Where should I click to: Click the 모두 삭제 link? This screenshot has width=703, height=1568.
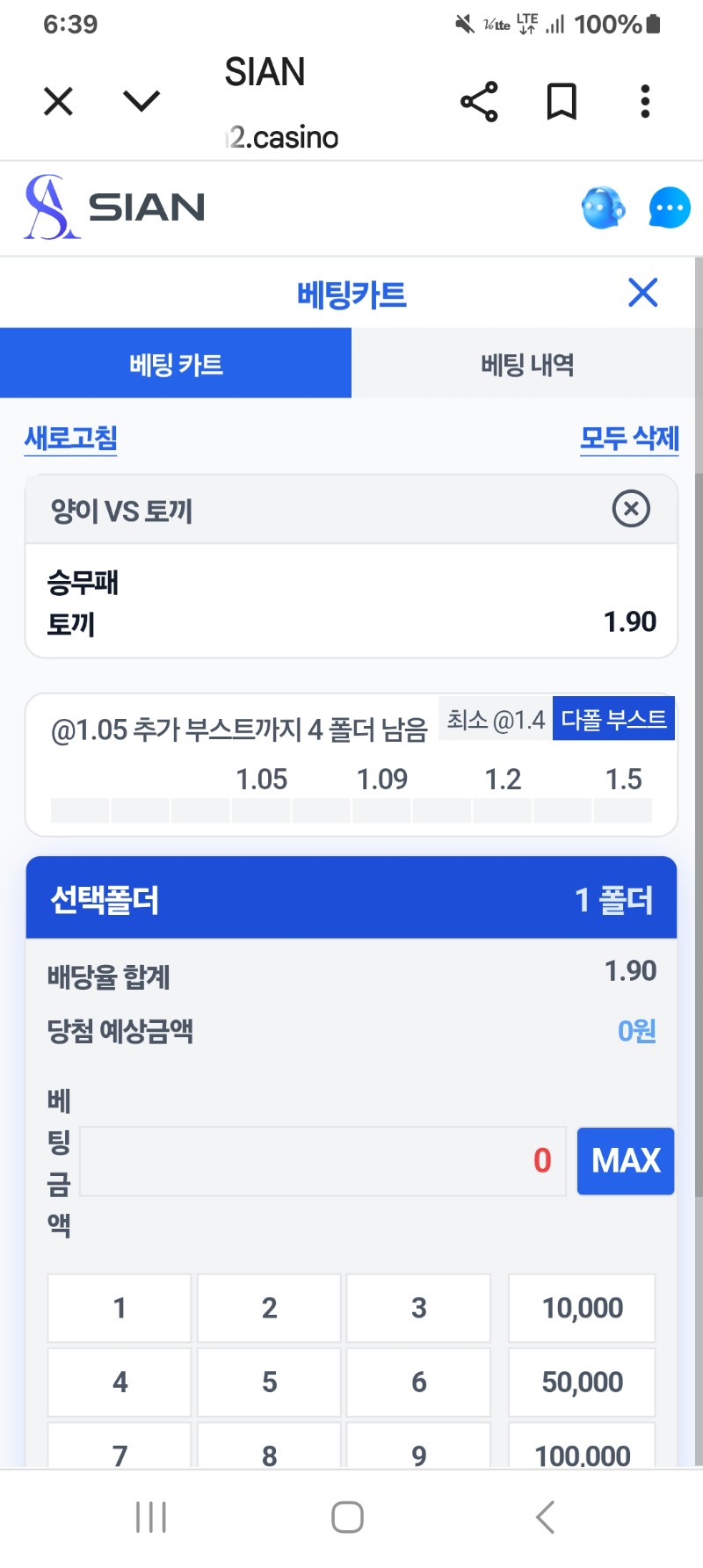click(x=629, y=438)
